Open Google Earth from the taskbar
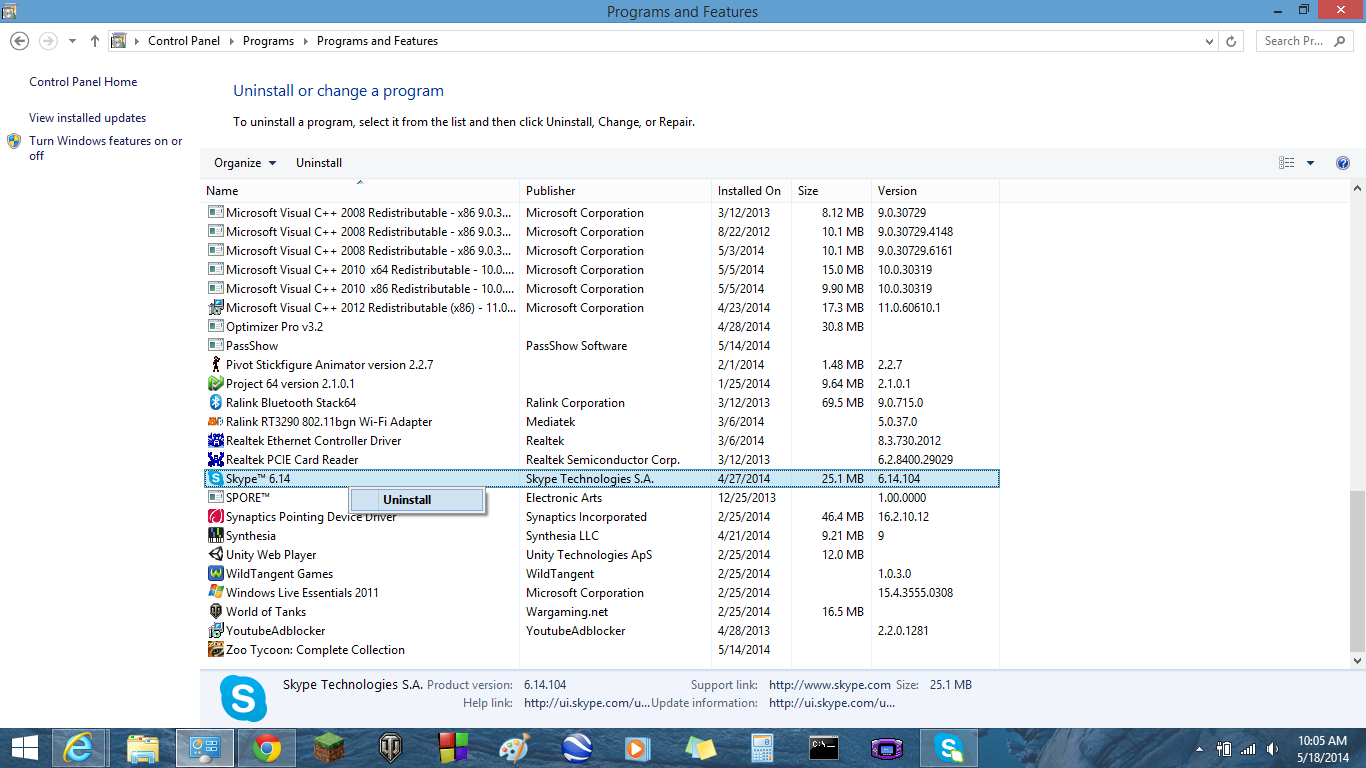 point(576,748)
